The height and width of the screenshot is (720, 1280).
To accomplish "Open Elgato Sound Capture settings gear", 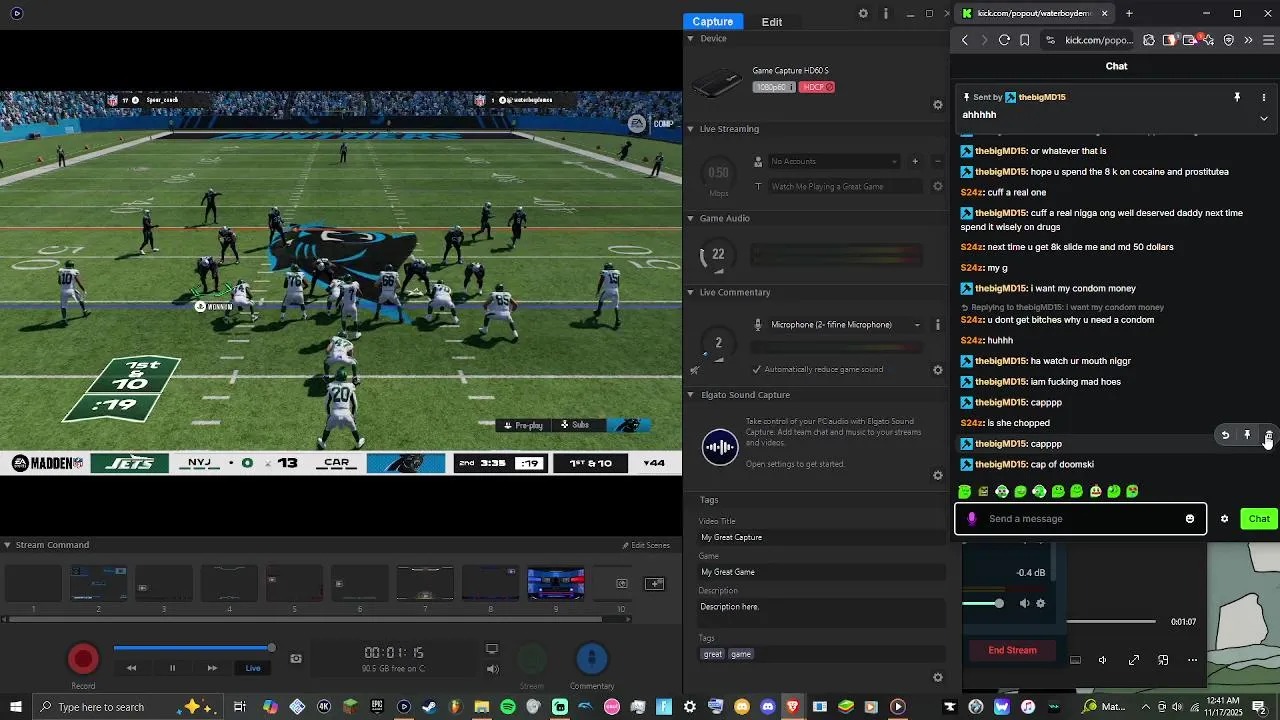I will click(x=938, y=476).
